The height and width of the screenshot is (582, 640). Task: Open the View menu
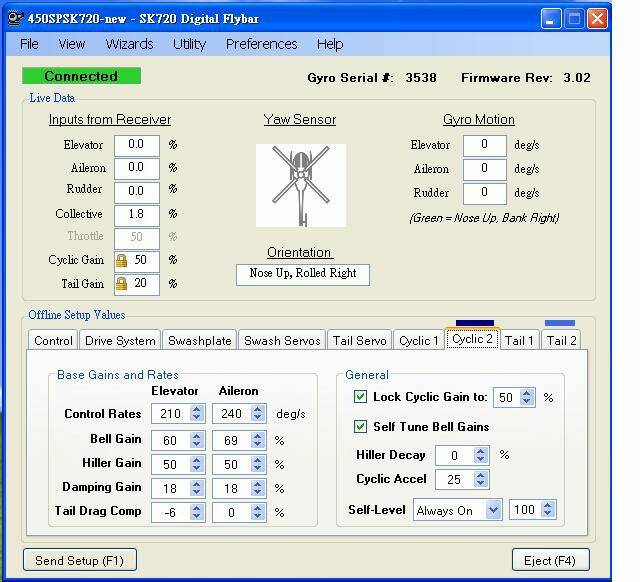[x=71, y=44]
